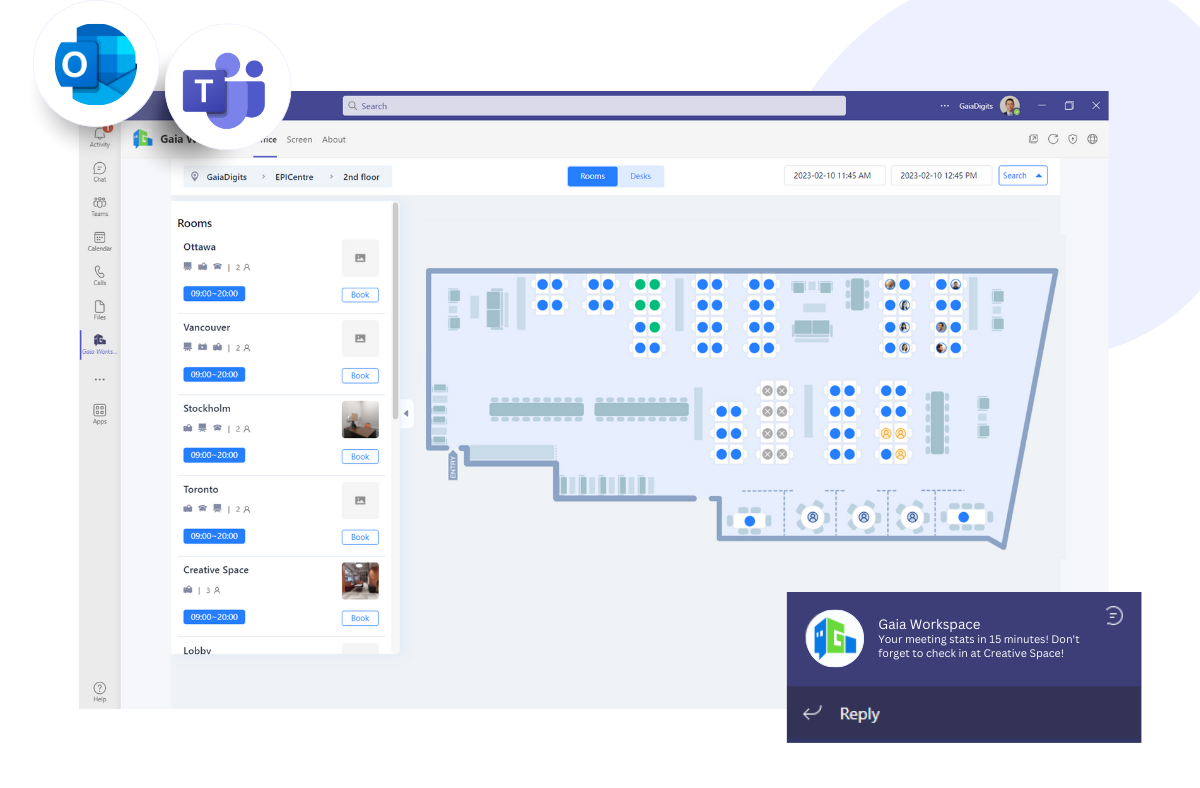Collapse the Rooms side panel arrow
The height and width of the screenshot is (788, 1200).
[406, 413]
